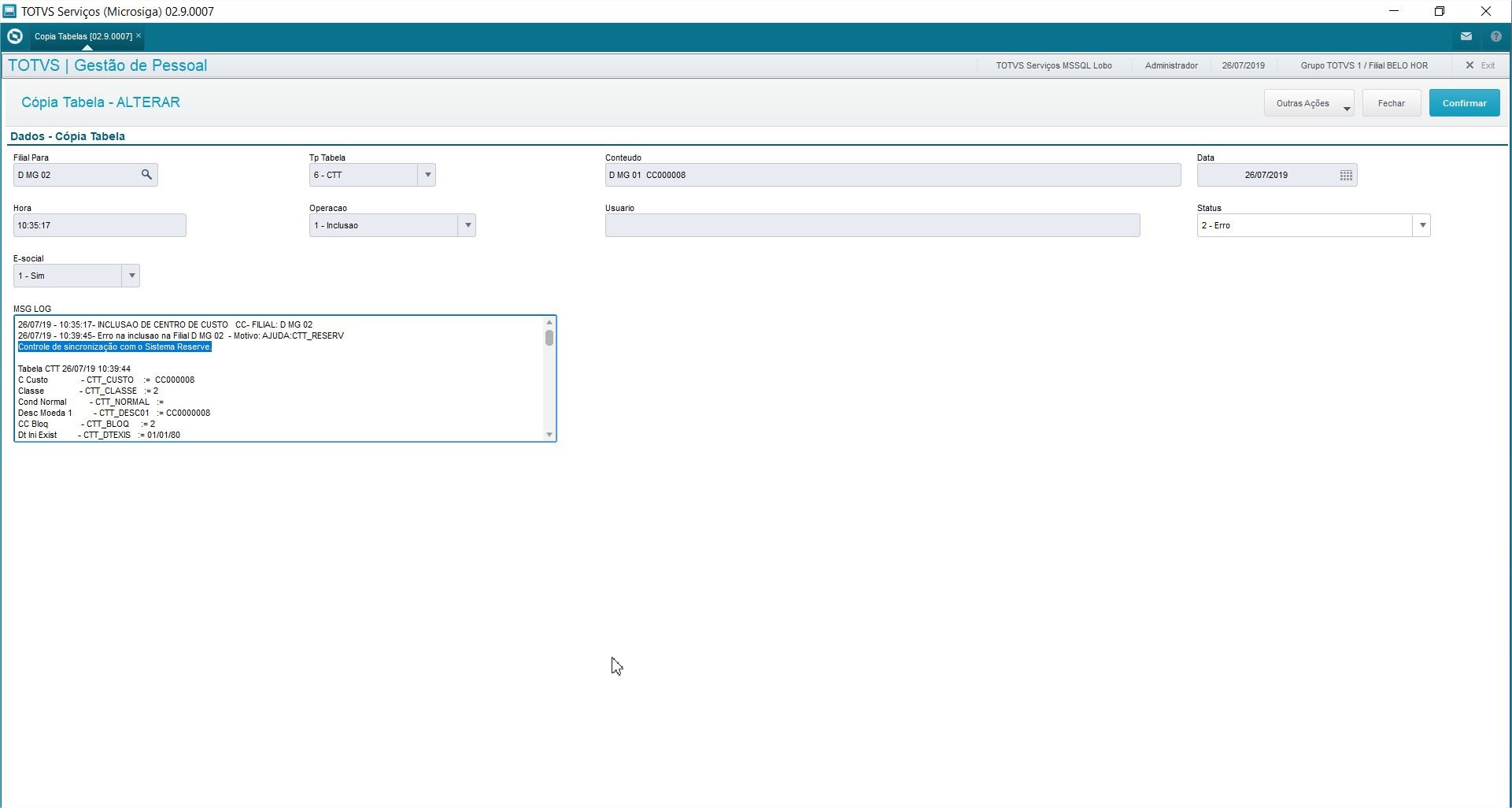Restore down the TOTVS Serviços window
Screen dimensions: 1512x808
1440,11
